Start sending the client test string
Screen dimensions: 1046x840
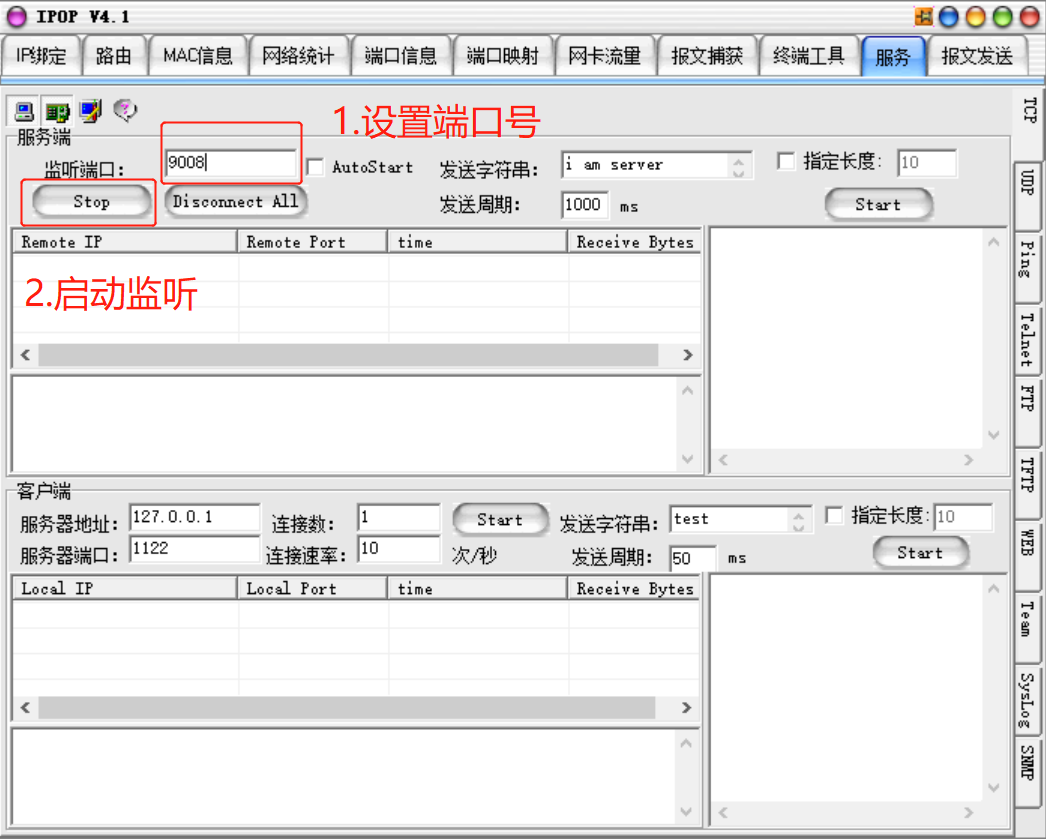[921, 552]
